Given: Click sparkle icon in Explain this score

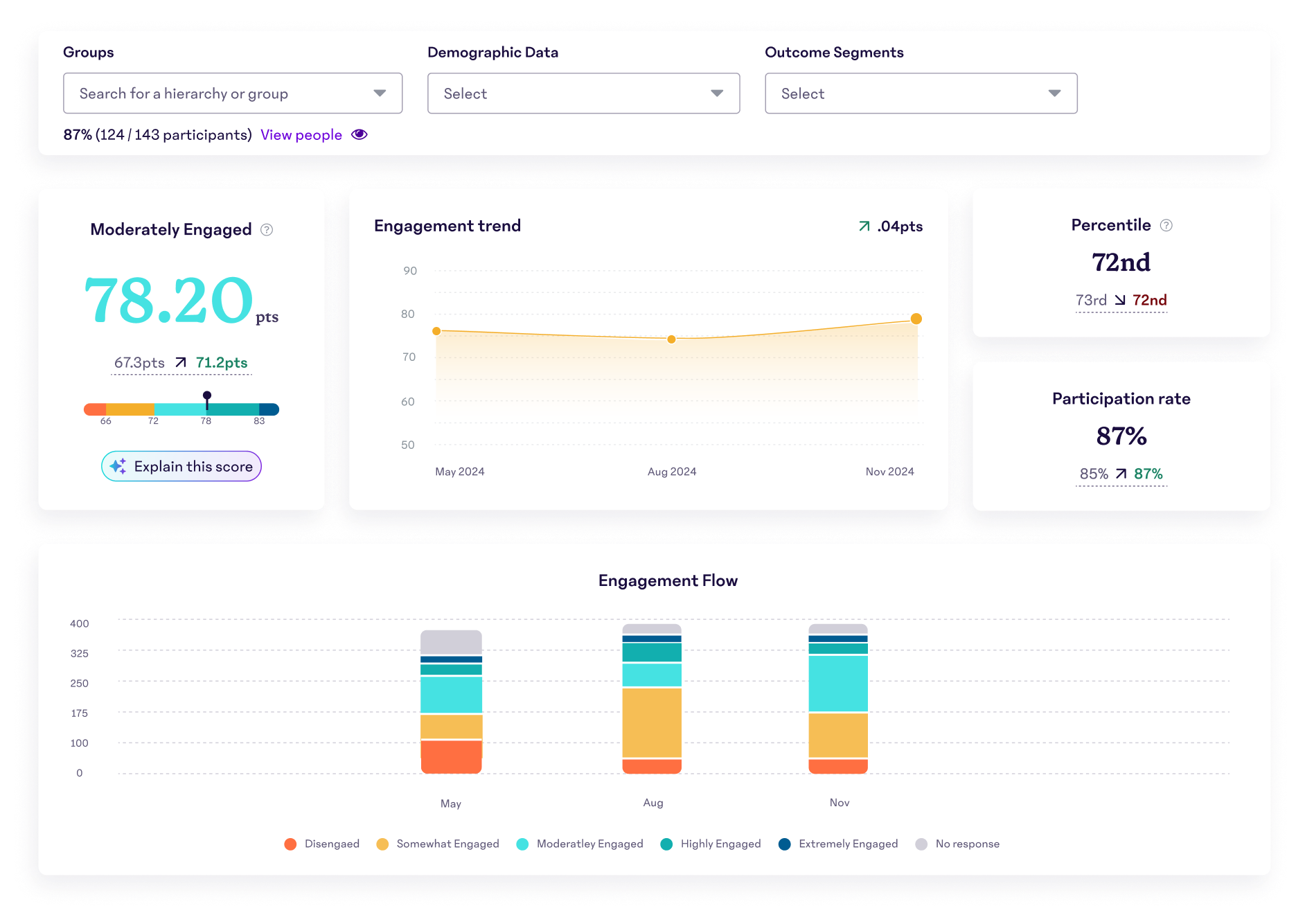Looking at the screenshot, I should (118, 466).
